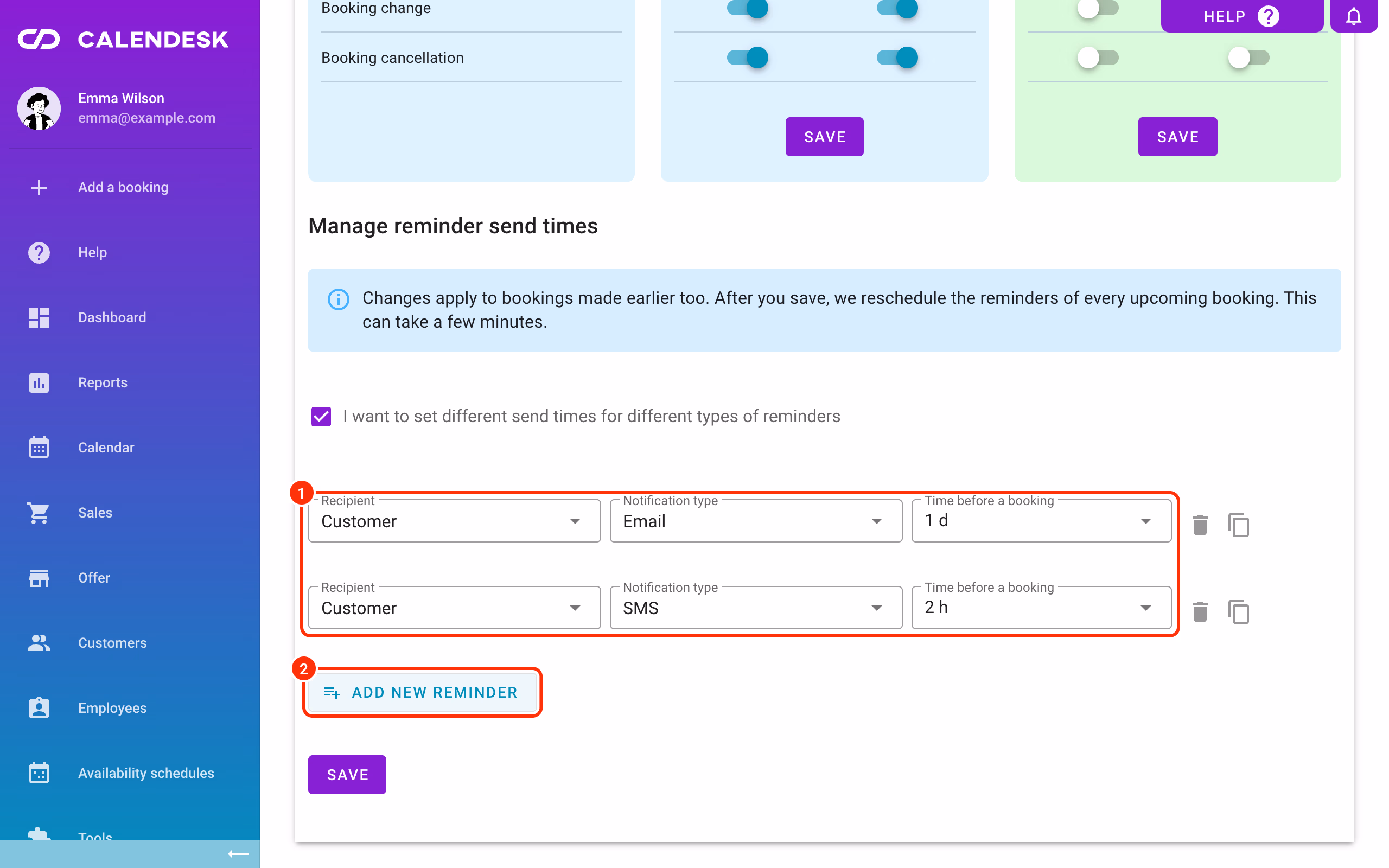Open Recipient dropdown in SMS reminder row
Image resolution: width=1389 pixels, height=868 pixels.
pos(454,608)
